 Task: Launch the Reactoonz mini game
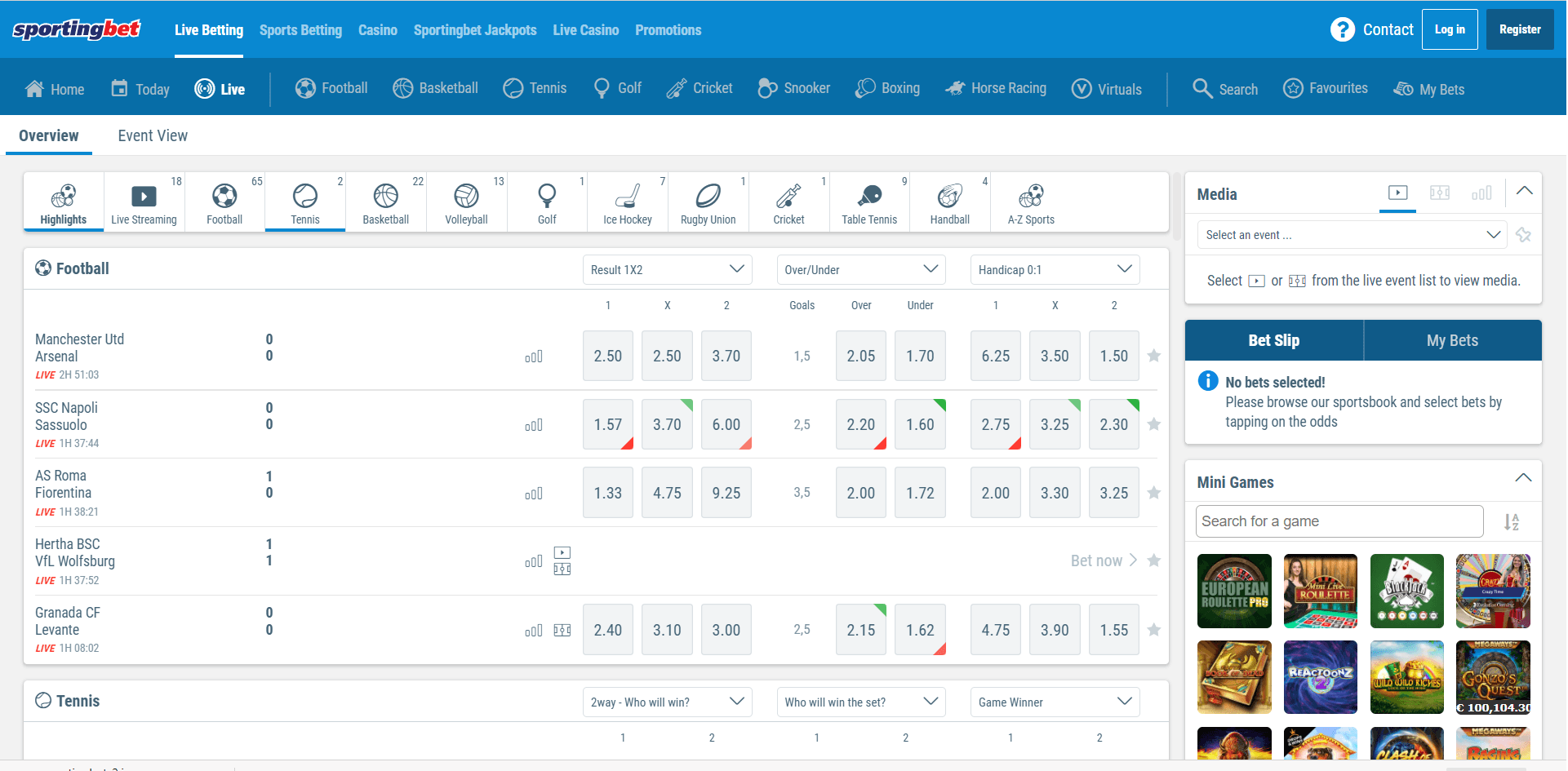click(x=1321, y=677)
